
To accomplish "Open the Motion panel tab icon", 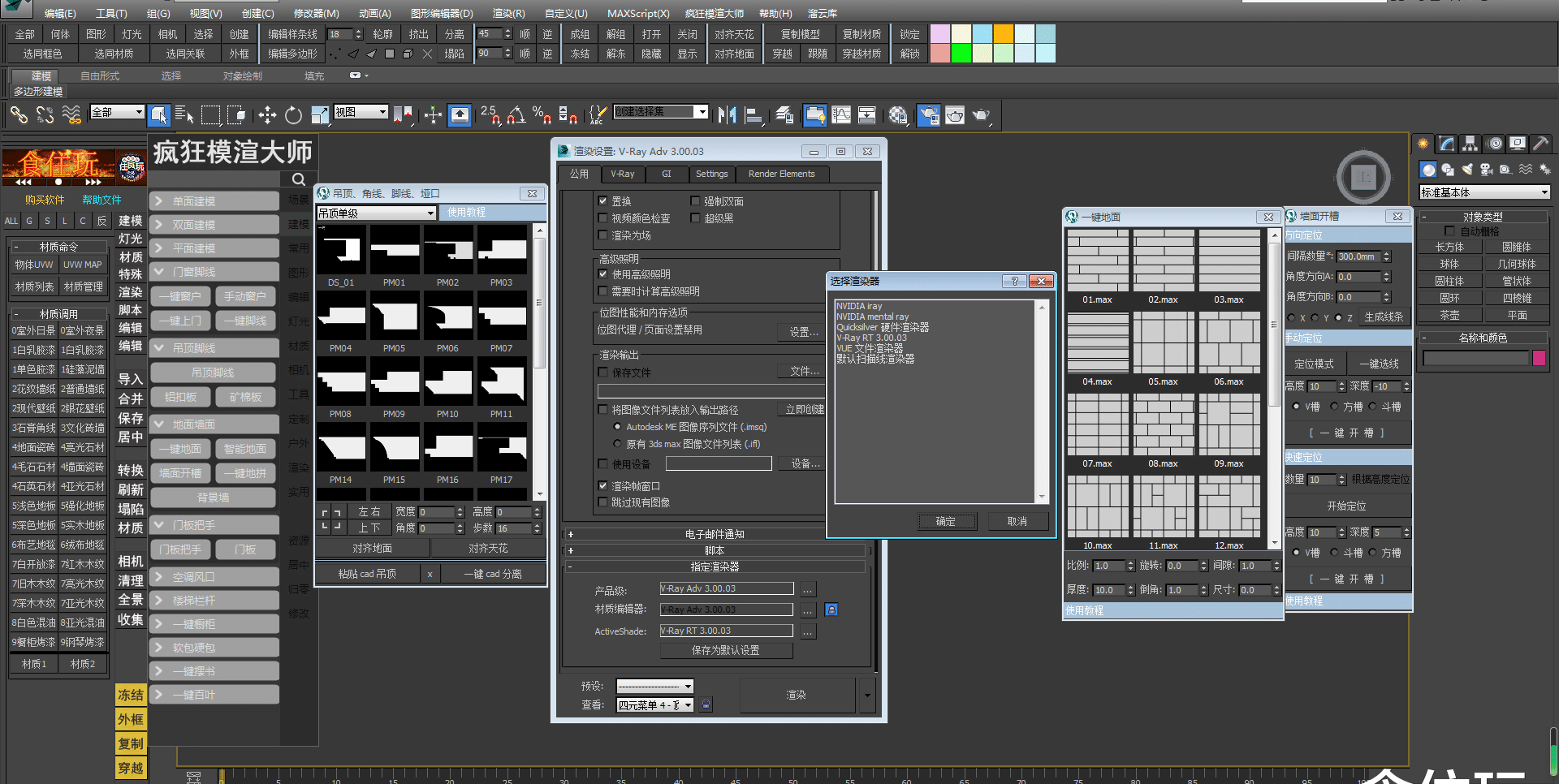I will (1494, 144).
